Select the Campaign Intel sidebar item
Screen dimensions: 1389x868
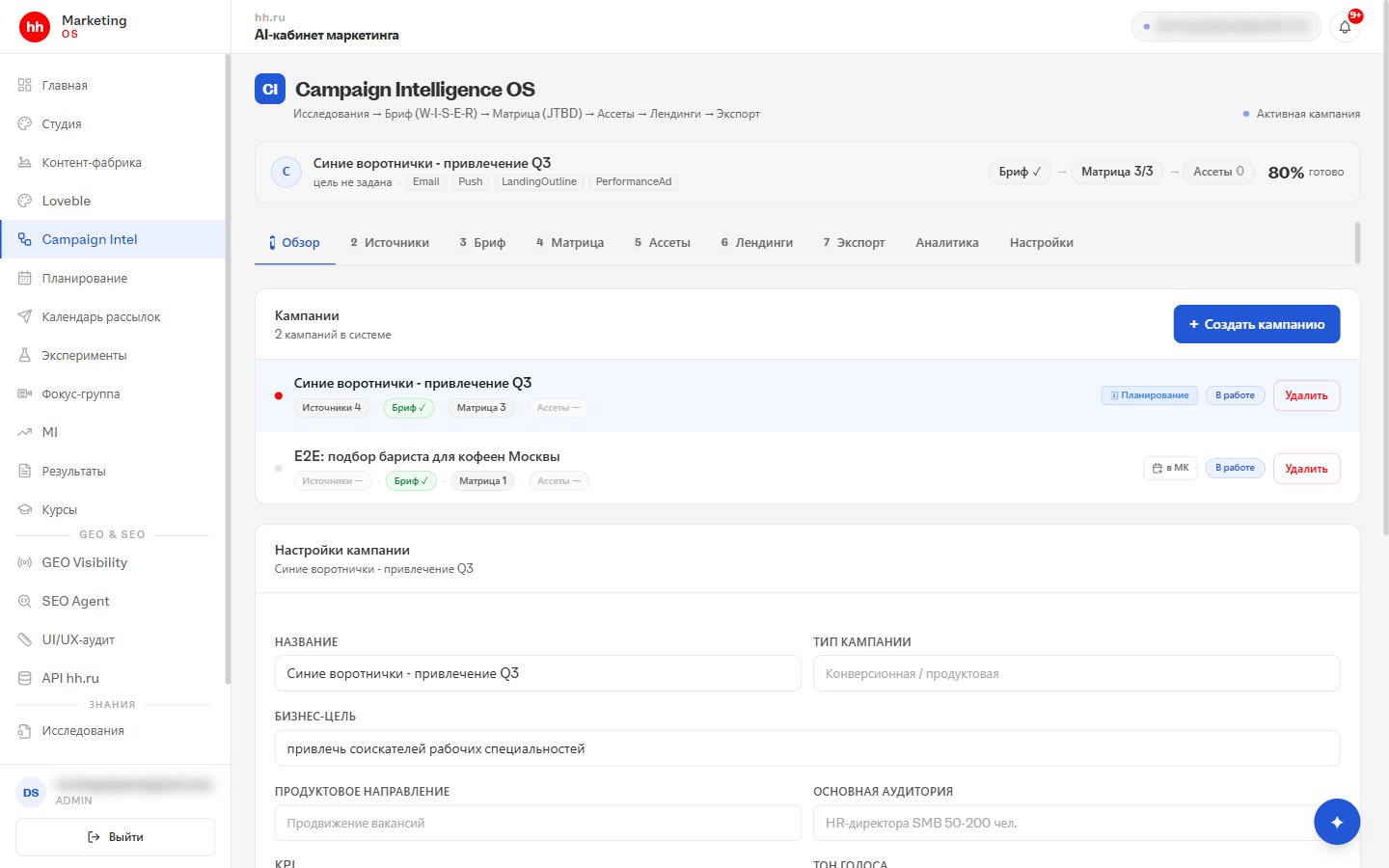point(112,239)
